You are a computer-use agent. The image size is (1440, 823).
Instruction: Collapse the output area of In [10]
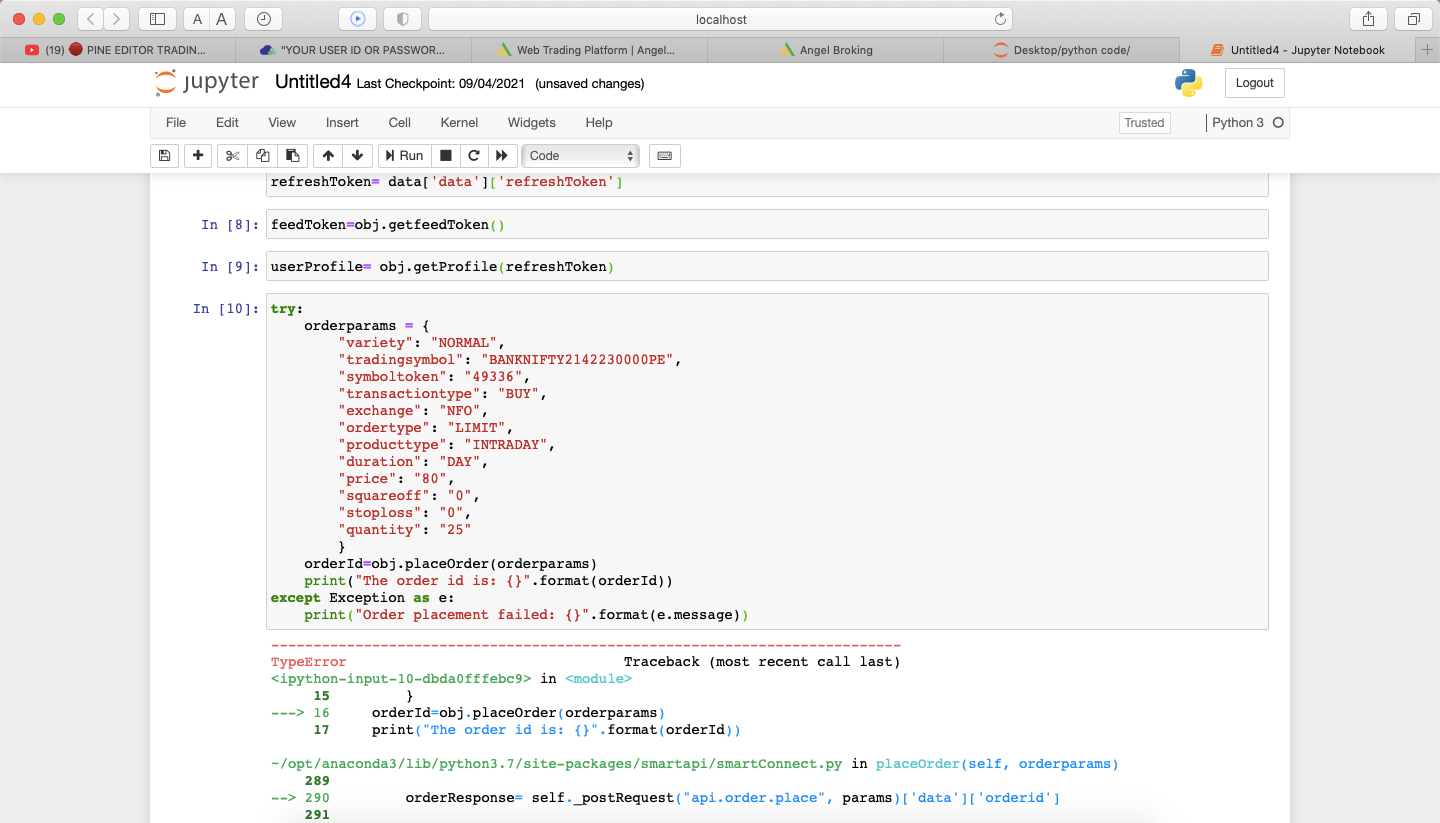click(x=207, y=730)
